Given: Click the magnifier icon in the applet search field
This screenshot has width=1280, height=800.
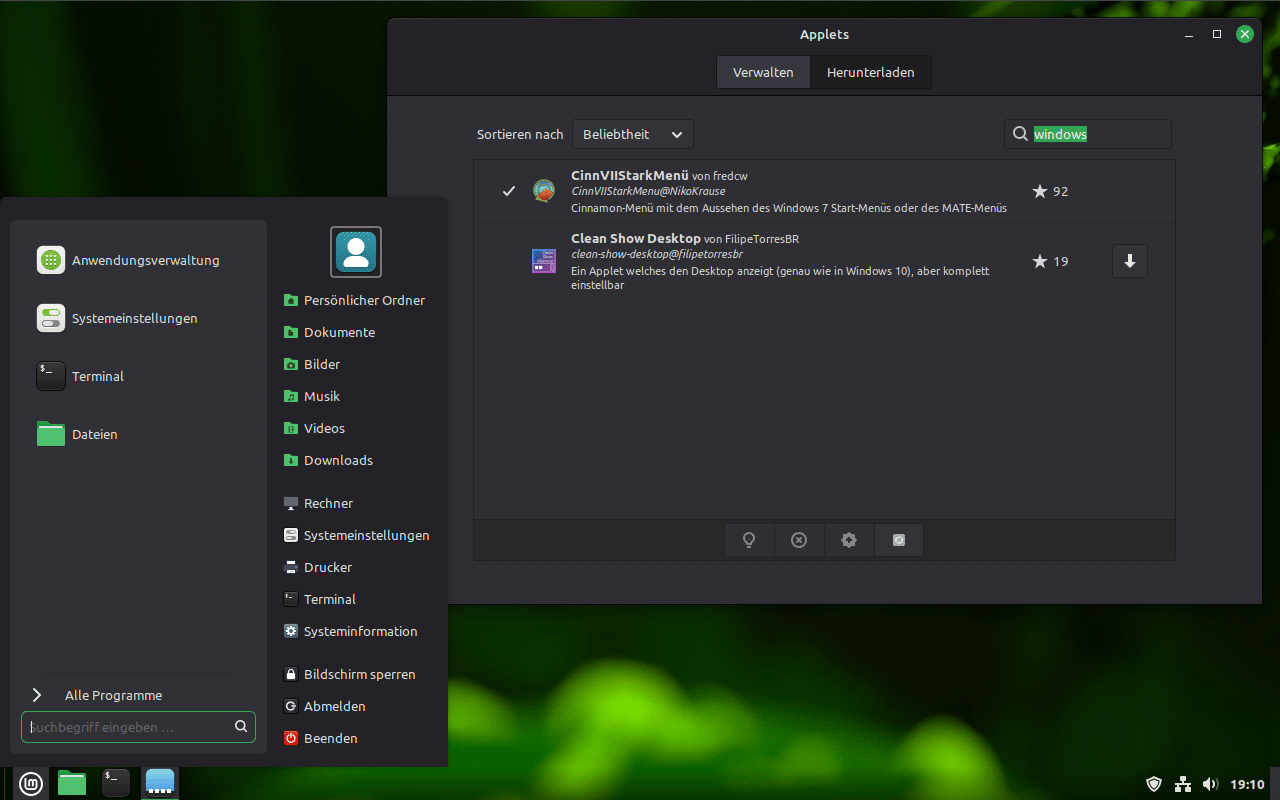Looking at the screenshot, I should (x=1019, y=133).
